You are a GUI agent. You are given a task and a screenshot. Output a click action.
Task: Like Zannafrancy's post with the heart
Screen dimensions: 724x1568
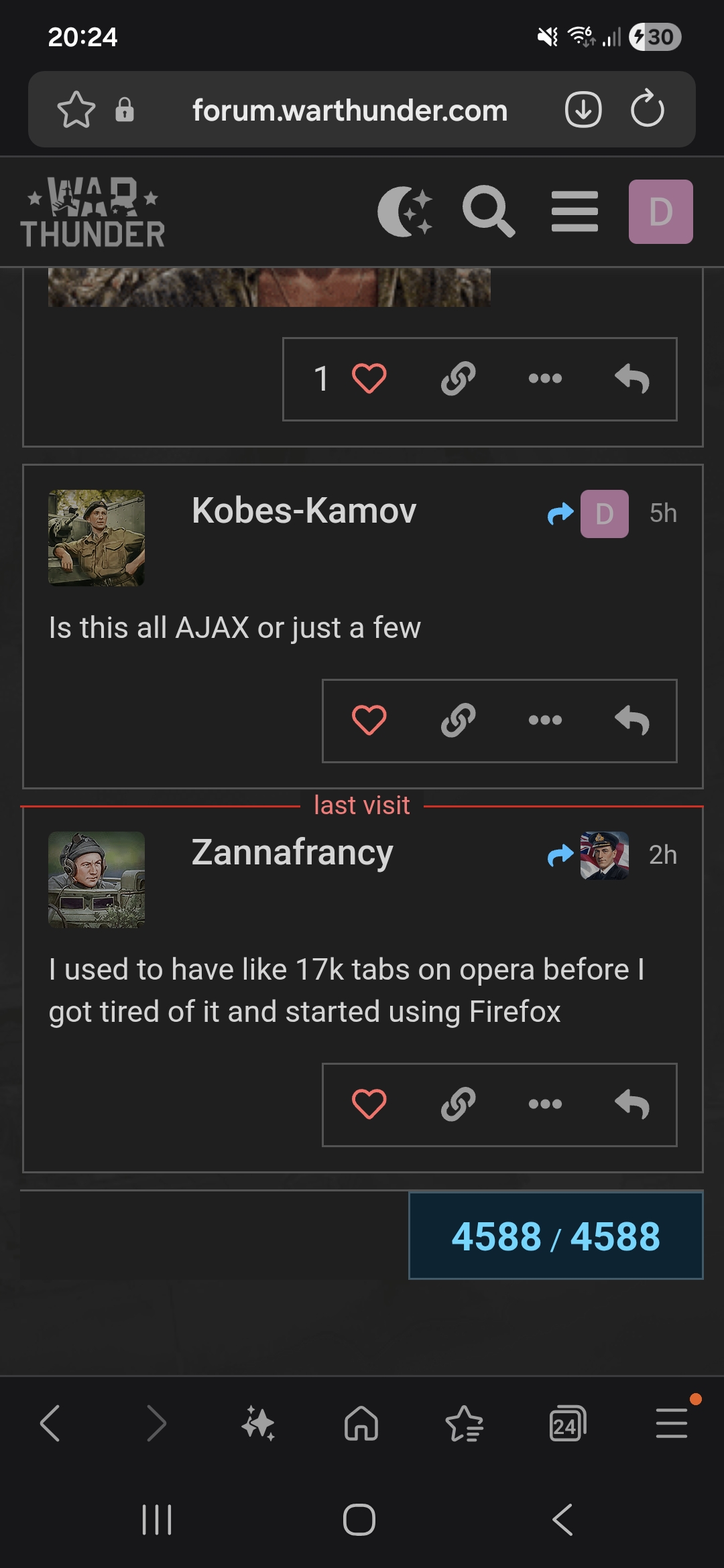click(369, 1105)
